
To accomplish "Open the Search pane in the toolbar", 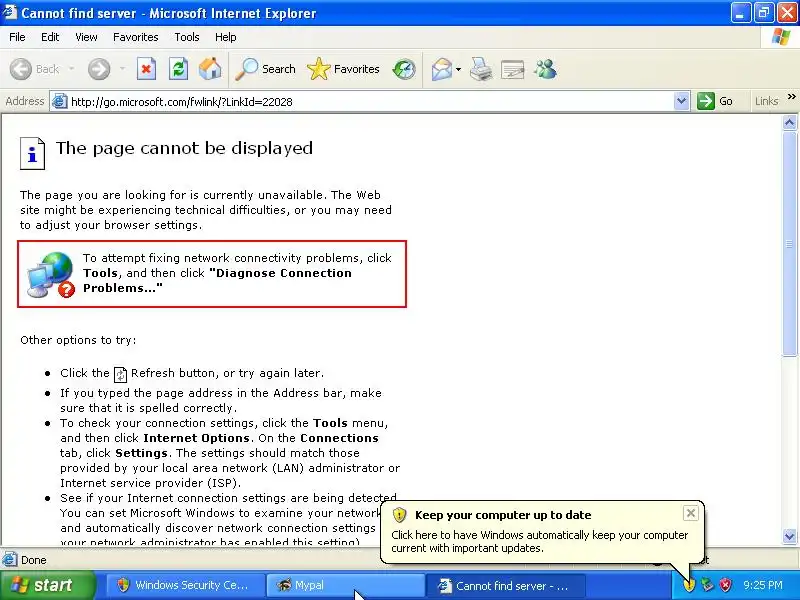I will 265,69.
